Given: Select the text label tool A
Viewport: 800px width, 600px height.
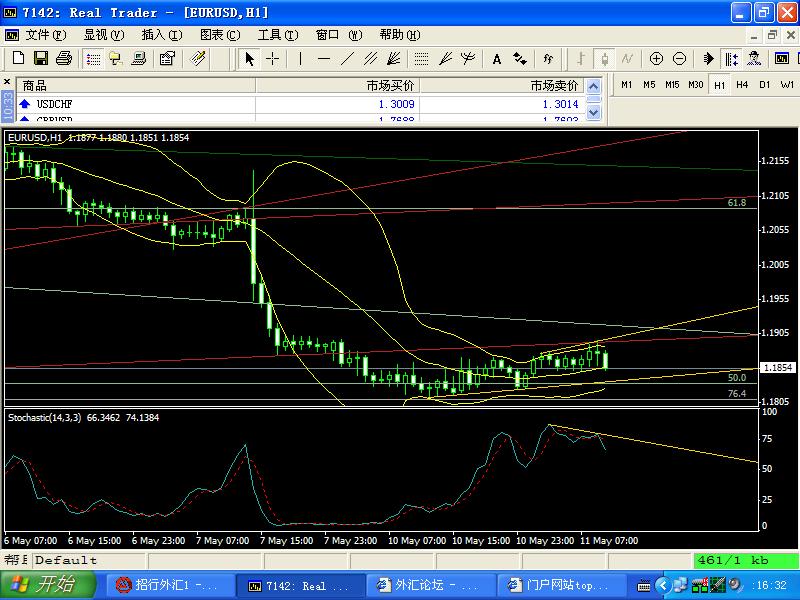Looking at the screenshot, I should click(496, 59).
